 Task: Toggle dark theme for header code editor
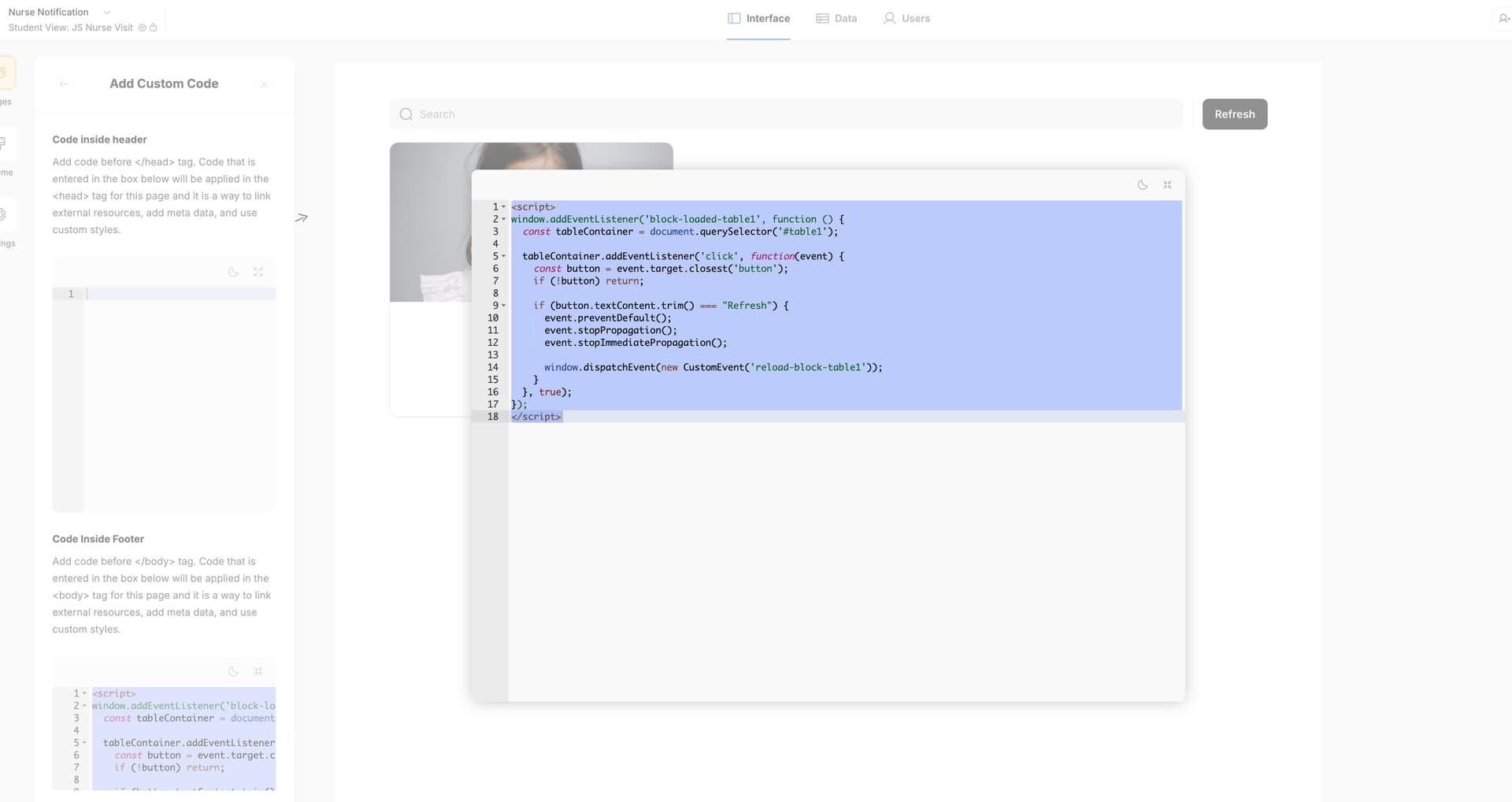233,272
